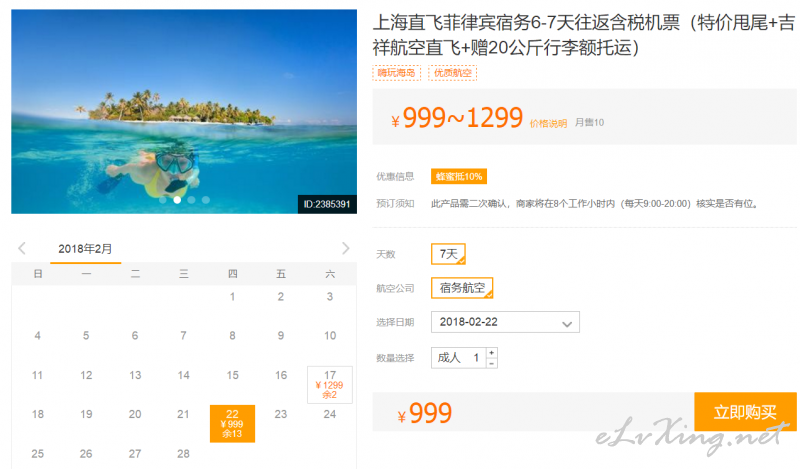Select the 2018年2月 month tab
Screen dimensions: 800x469
click(x=85, y=250)
